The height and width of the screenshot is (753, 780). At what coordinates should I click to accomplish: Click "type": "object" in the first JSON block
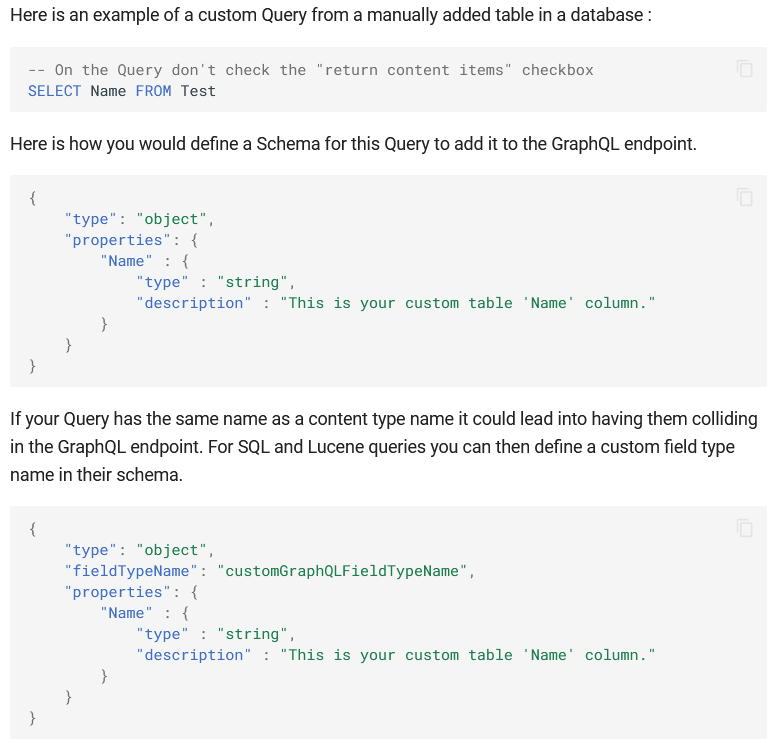139,219
